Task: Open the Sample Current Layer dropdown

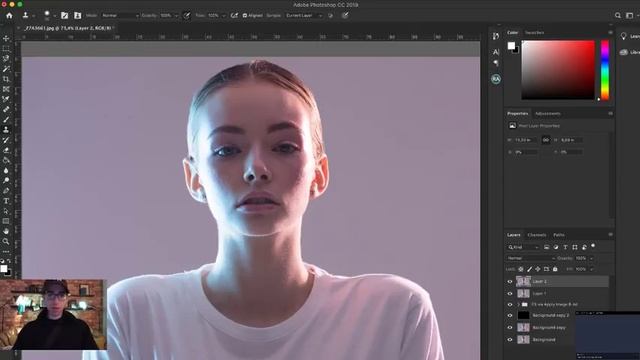Action: pos(304,16)
